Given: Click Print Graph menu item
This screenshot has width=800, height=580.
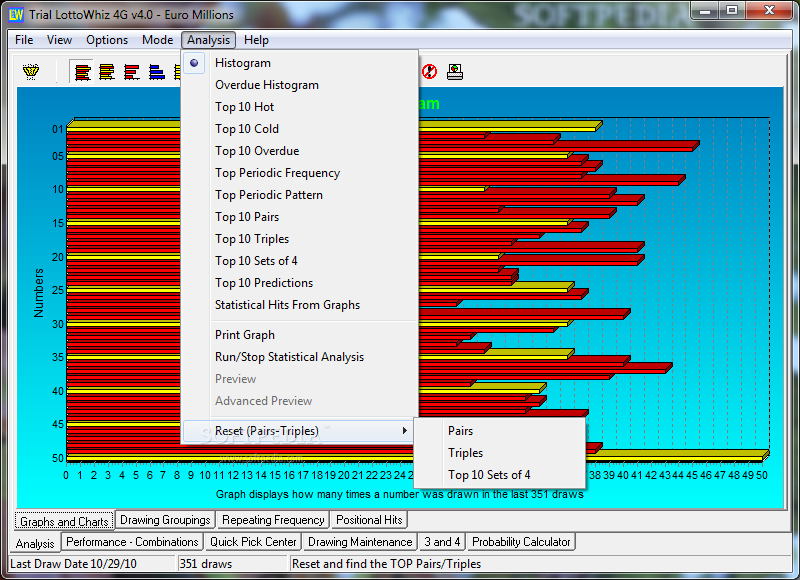Looking at the screenshot, I should tap(299, 335).
